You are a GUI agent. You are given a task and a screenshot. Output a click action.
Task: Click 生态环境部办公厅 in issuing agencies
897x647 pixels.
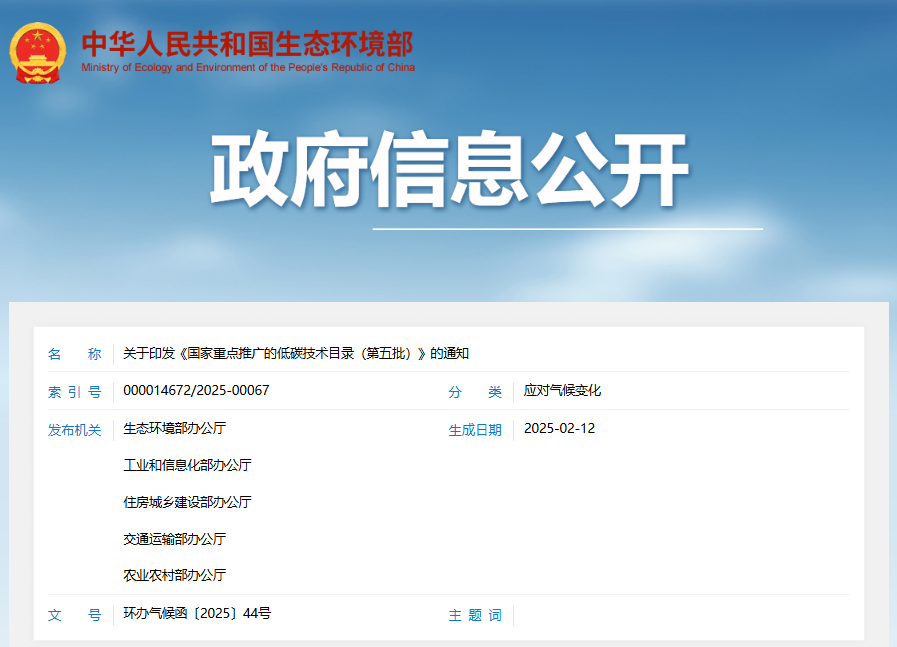[175, 428]
